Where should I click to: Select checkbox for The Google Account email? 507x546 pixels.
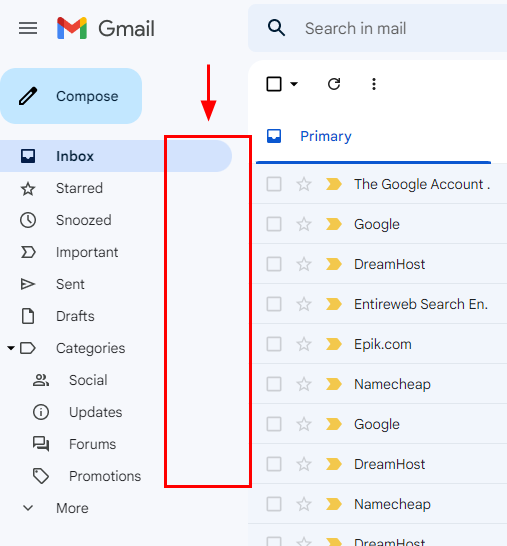tap(274, 184)
